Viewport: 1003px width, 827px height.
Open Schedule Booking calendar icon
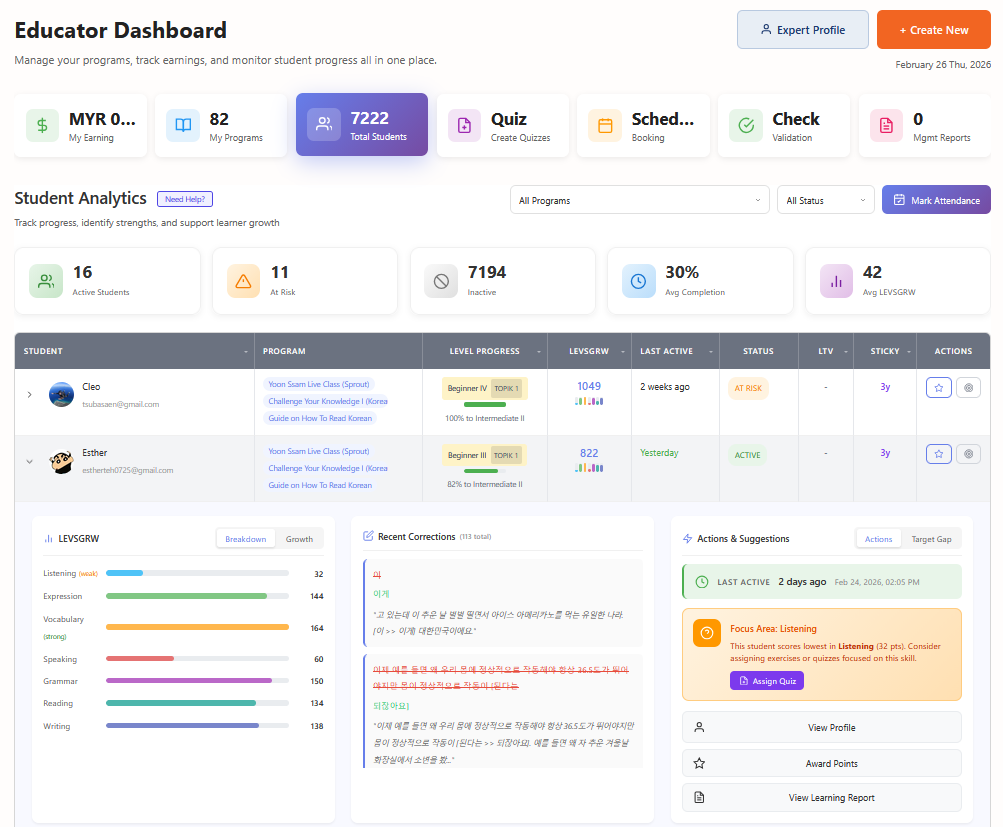click(x=605, y=126)
